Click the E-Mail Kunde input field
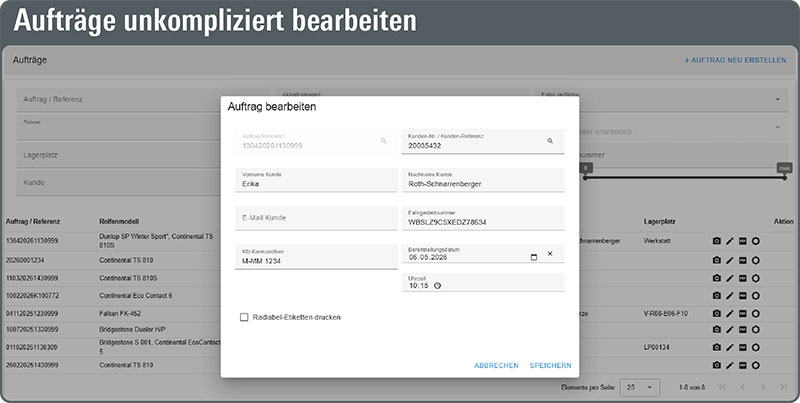The height and width of the screenshot is (403, 800). (316, 218)
